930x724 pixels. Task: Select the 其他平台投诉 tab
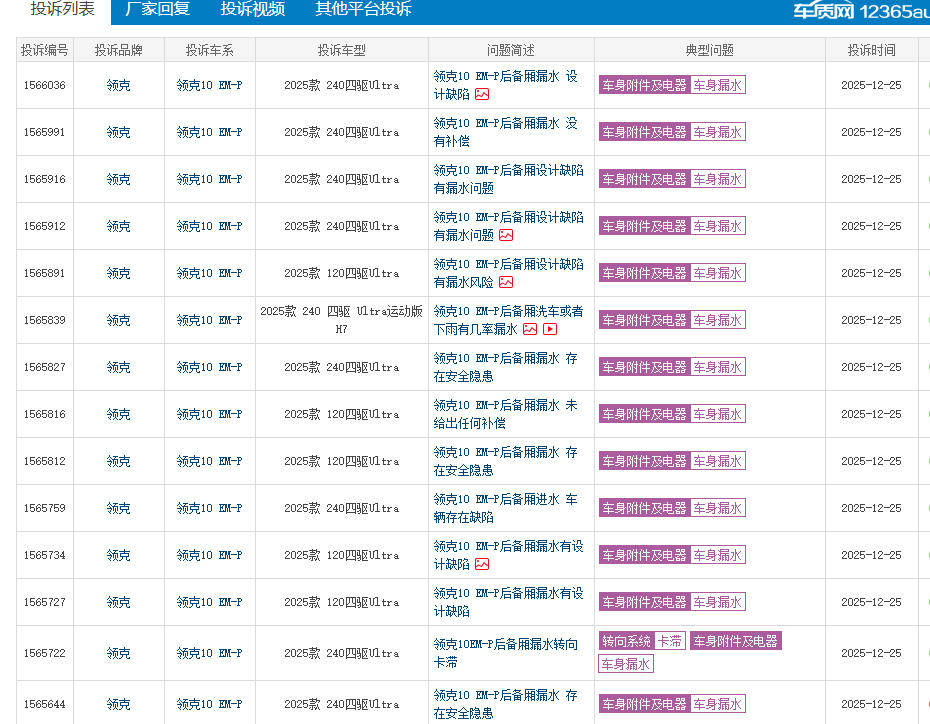(x=363, y=10)
